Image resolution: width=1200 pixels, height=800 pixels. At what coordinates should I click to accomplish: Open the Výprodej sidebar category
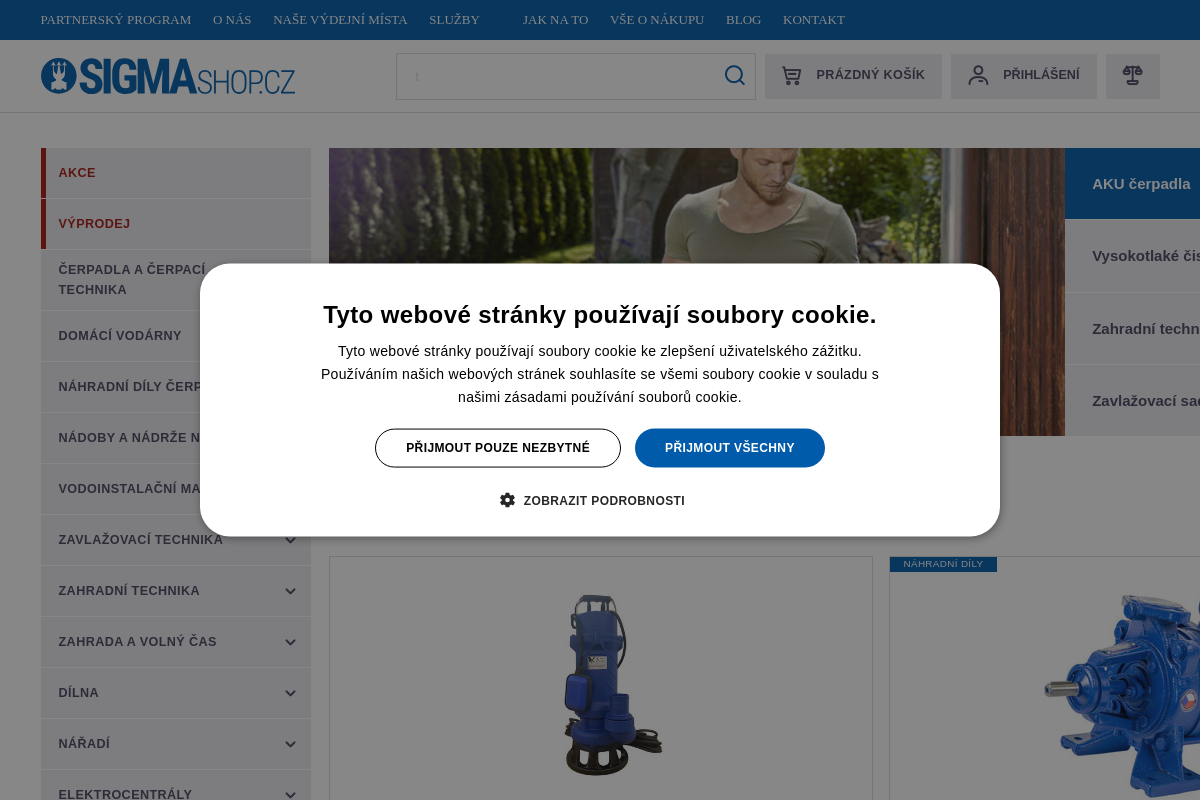click(176, 224)
